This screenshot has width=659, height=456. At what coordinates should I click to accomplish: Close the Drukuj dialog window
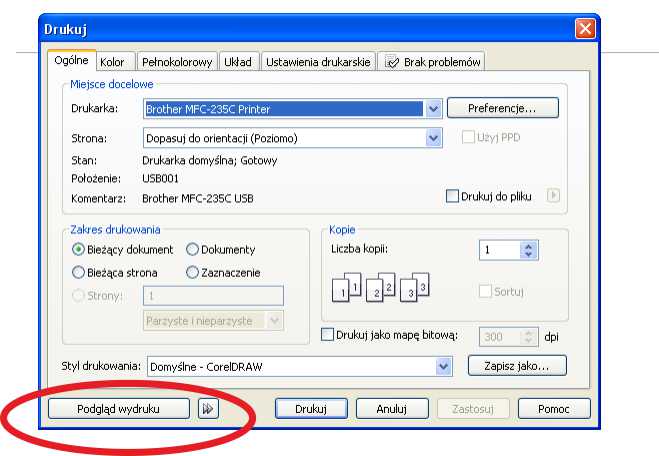(x=585, y=28)
